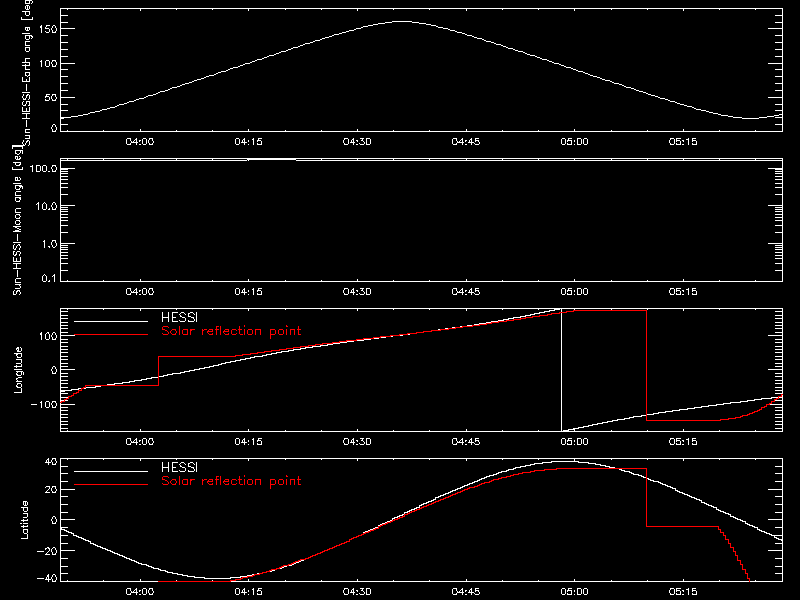Click the white HESSI legend line in Latitude plot
The width and height of the screenshot is (800, 600).
pos(111,471)
